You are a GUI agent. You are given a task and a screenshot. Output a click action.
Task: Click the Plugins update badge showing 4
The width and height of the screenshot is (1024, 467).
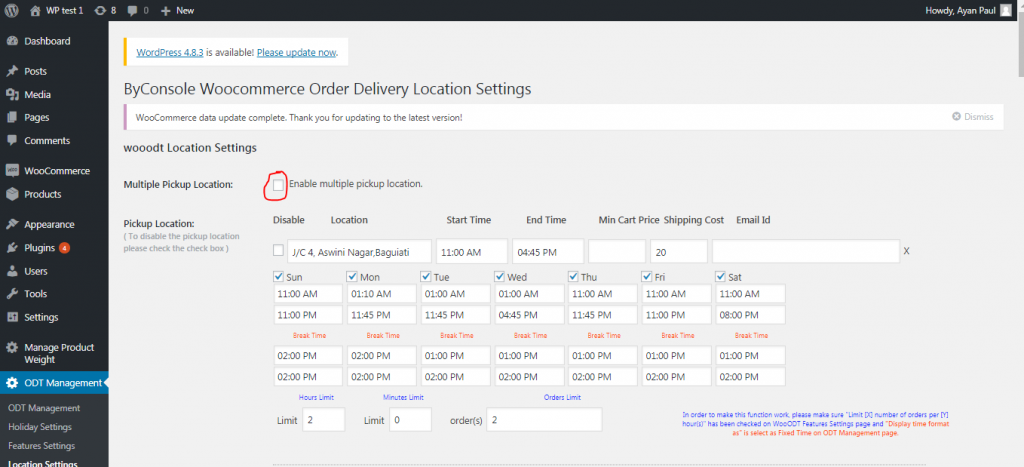point(65,248)
